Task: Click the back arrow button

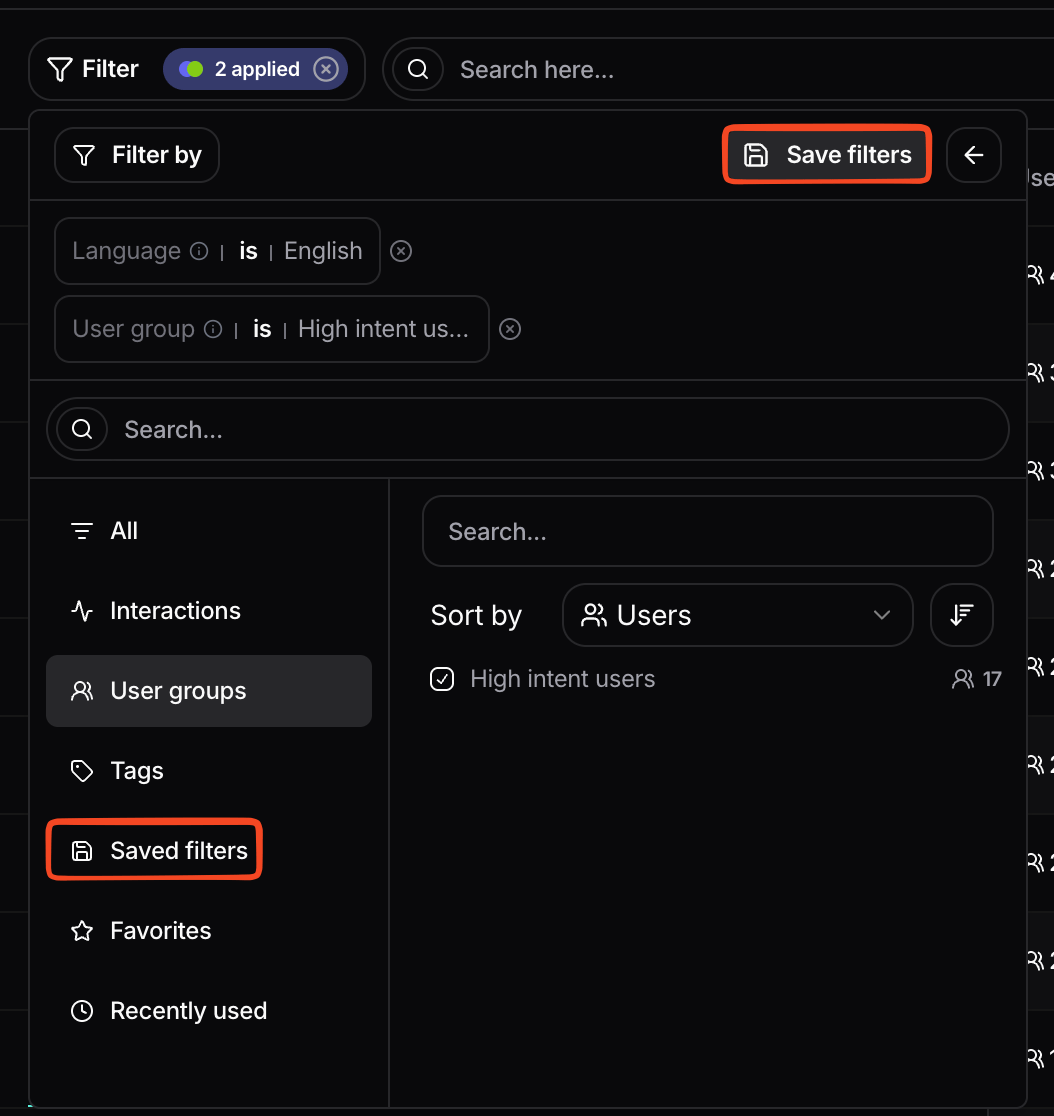Action: click(974, 155)
